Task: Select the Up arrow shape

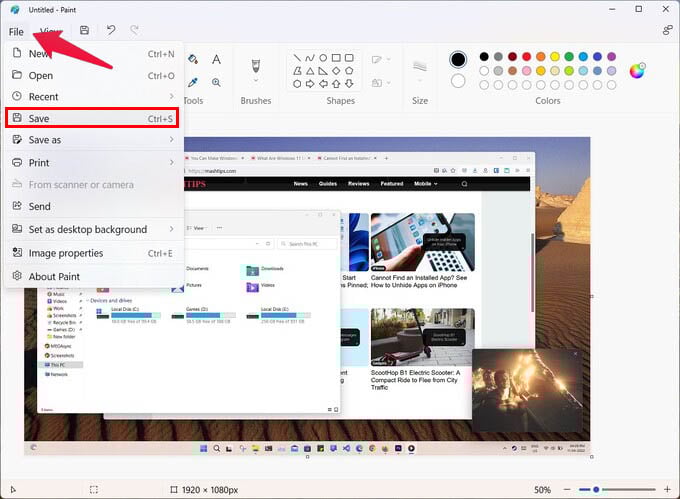Action: click(336, 84)
